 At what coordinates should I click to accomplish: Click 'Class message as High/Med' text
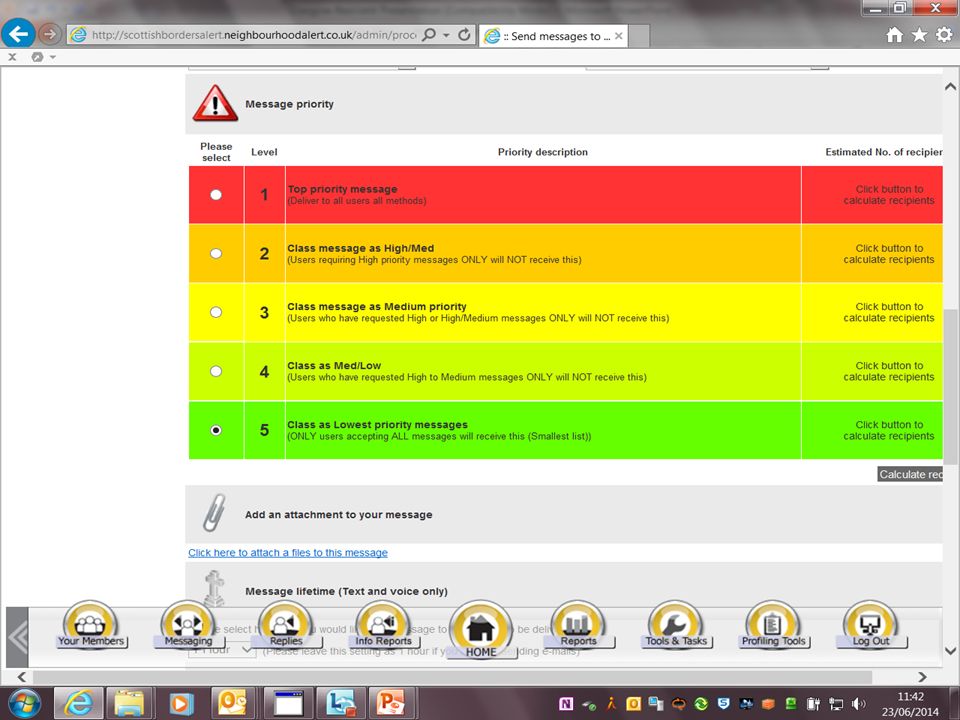(361, 248)
